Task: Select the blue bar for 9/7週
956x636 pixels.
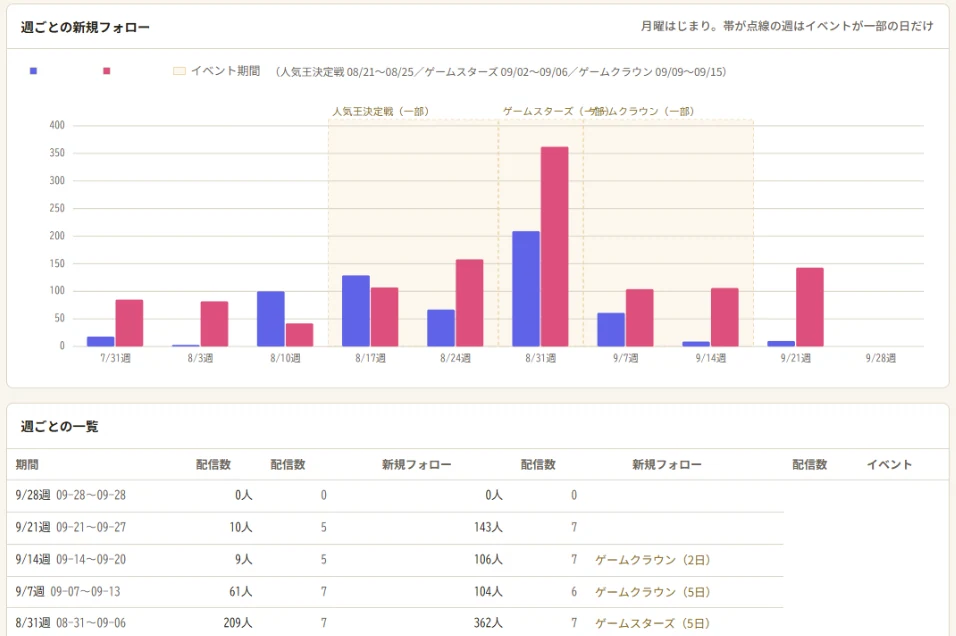Action: 611,330
